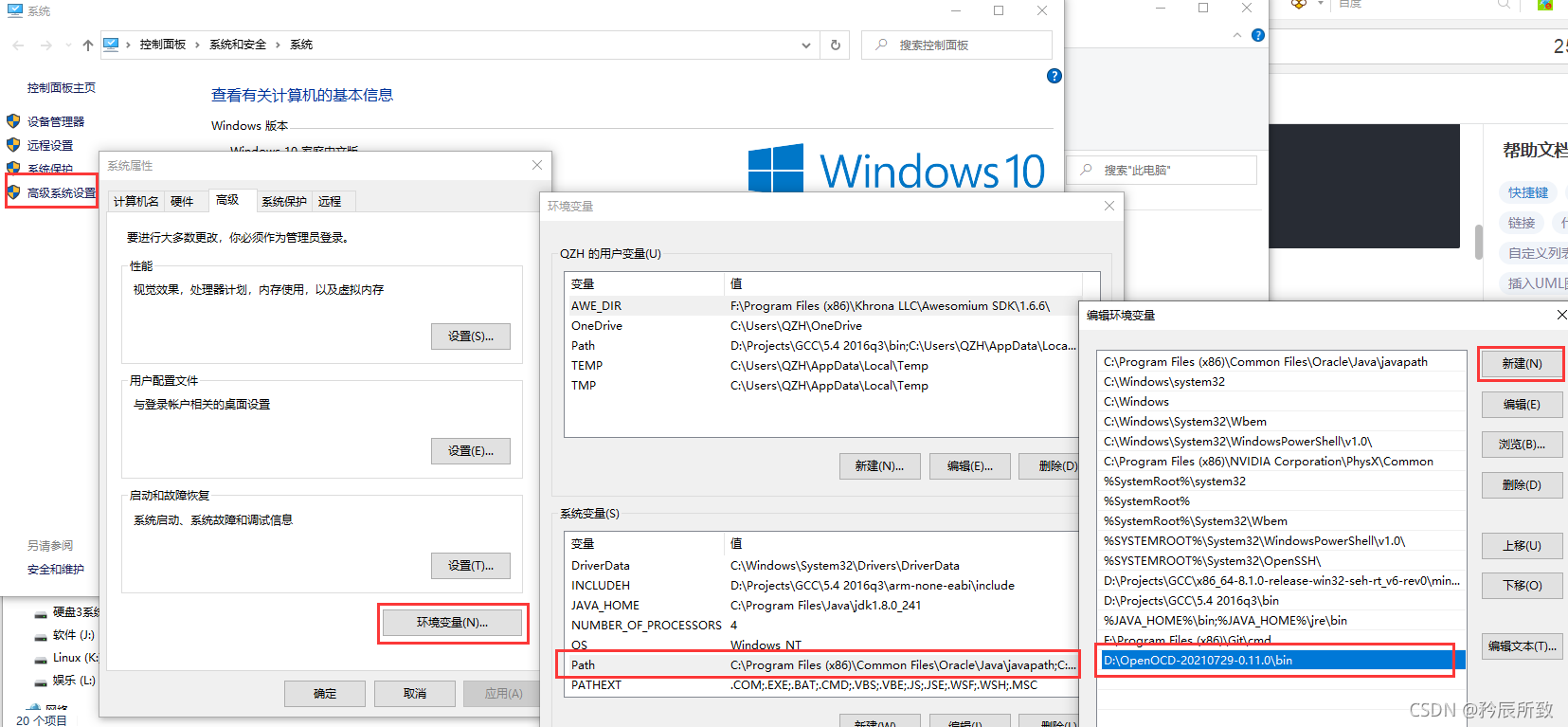This screenshot has height=727, width=1568.
Task: Select NVIDIA PhysX Common path entry
Action: point(1283,461)
